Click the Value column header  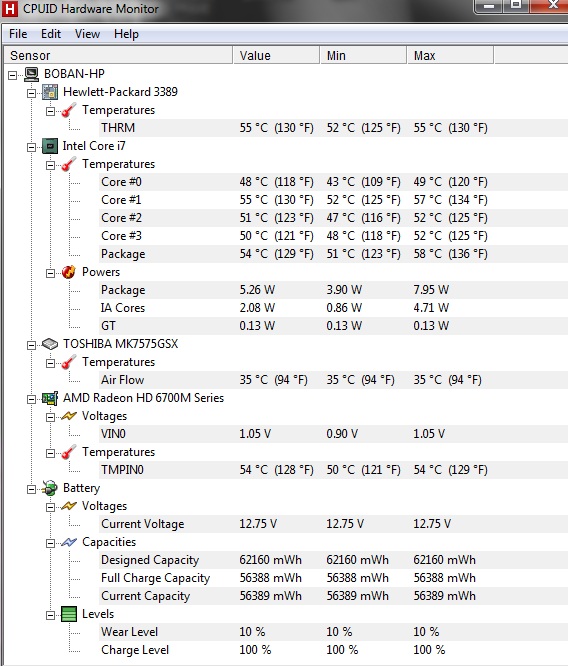tap(276, 56)
